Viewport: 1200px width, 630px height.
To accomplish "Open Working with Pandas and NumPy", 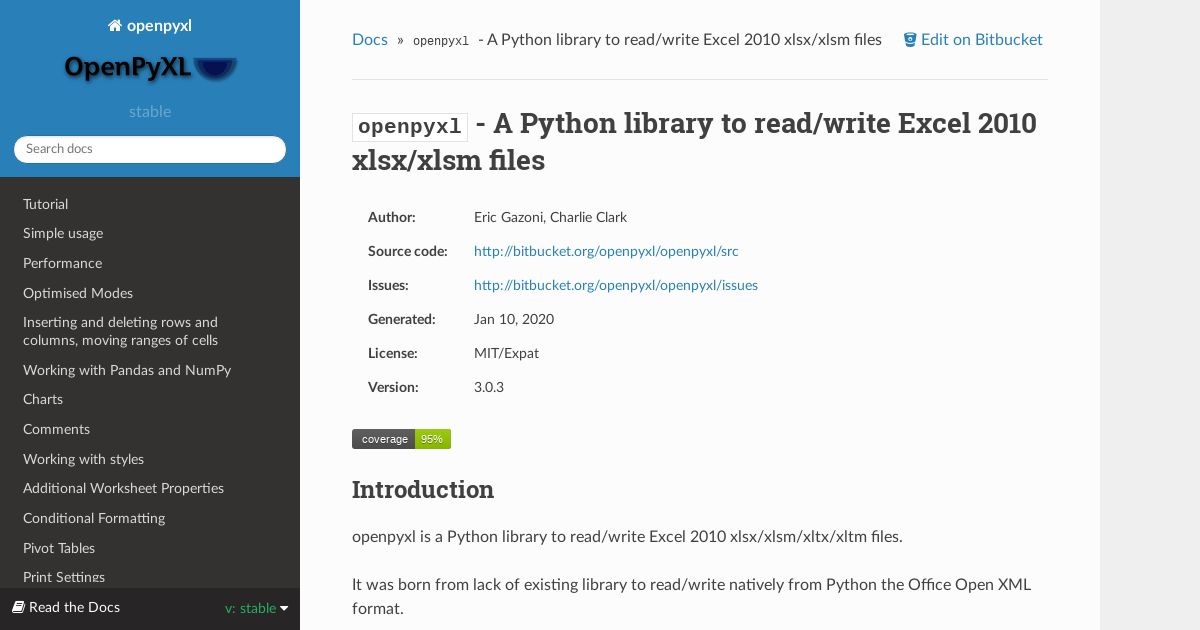I will 127,370.
